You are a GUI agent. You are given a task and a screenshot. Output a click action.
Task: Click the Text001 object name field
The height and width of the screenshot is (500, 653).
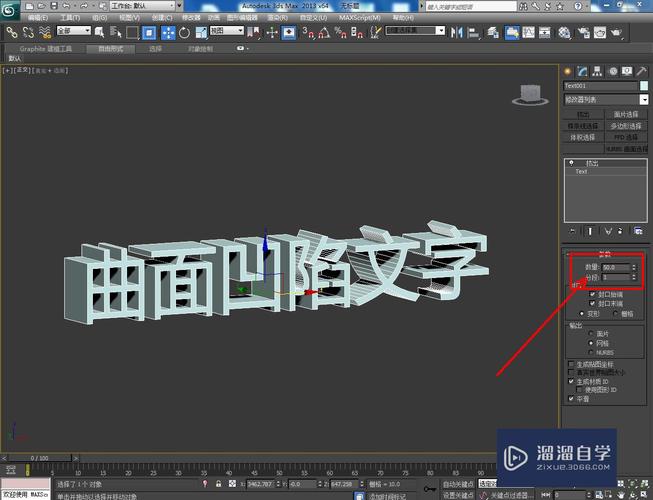601,86
